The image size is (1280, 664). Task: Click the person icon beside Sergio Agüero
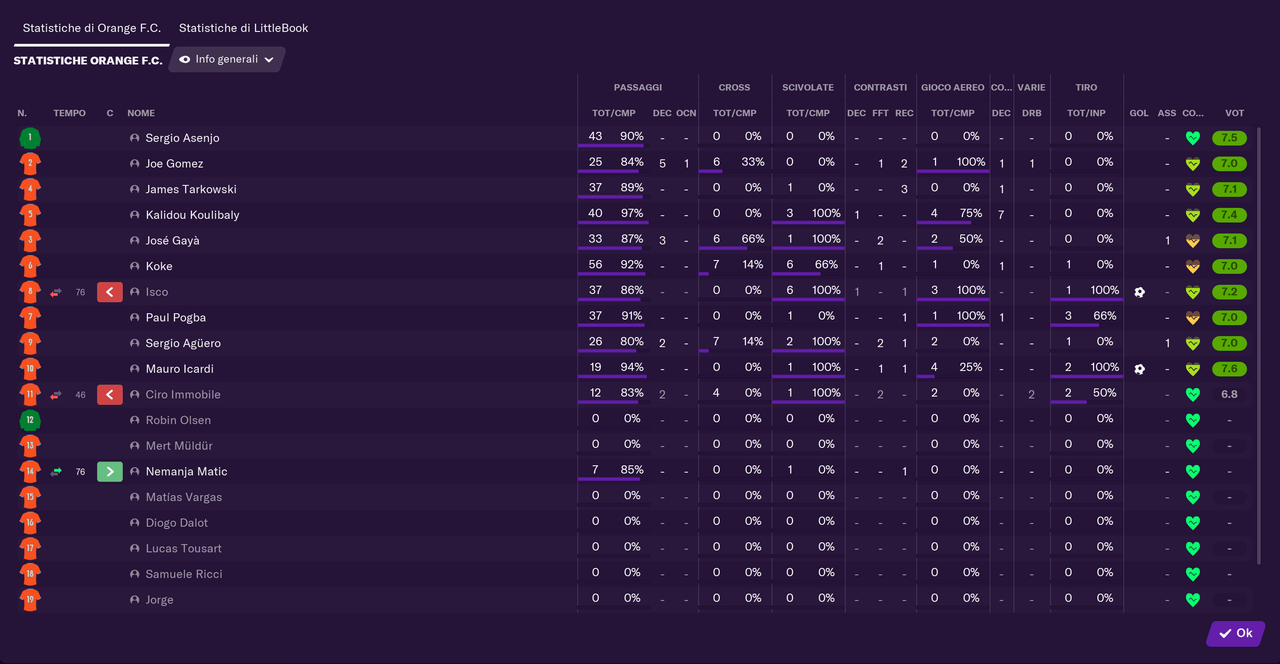pos(135,343)
